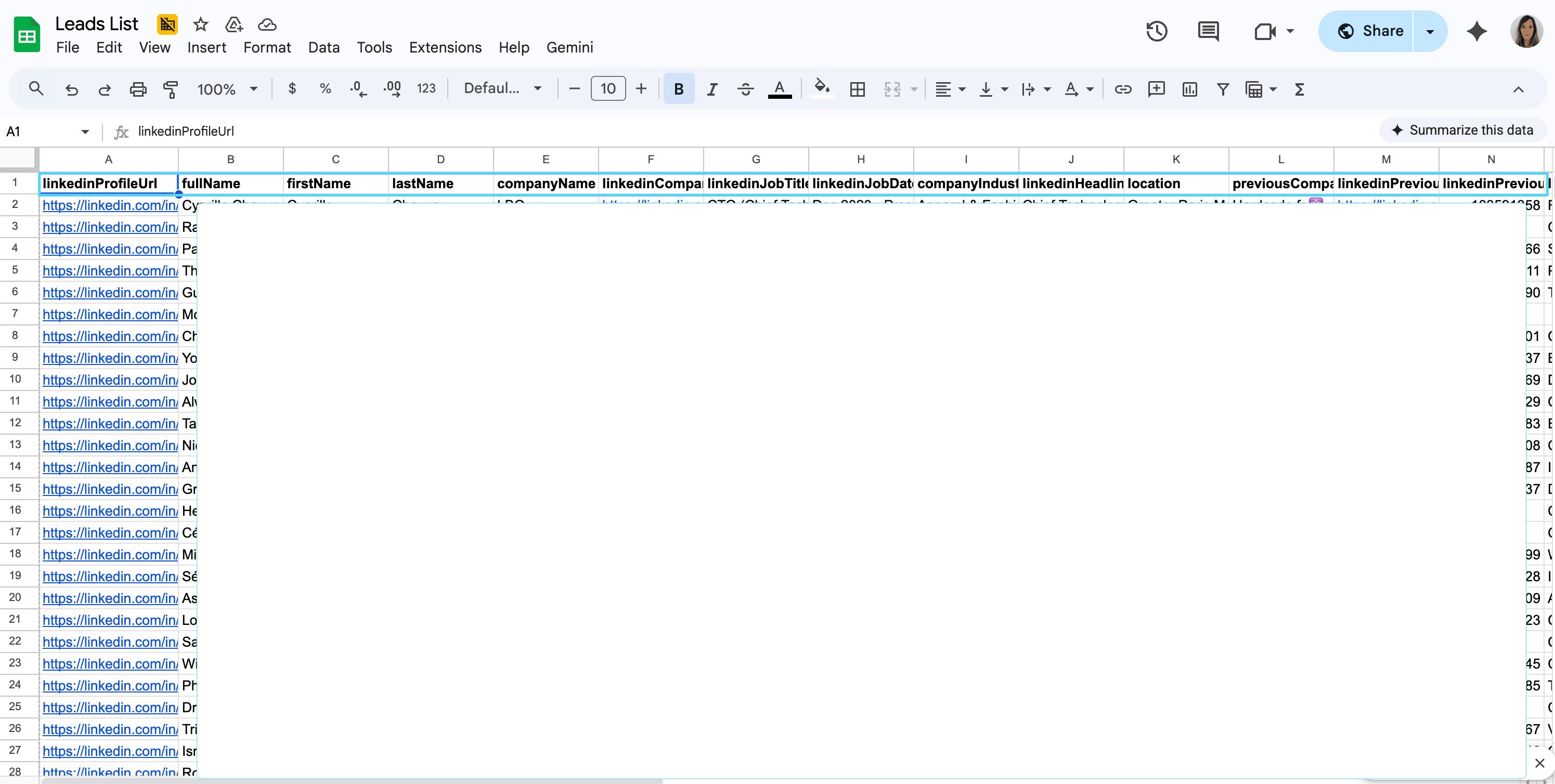
Task: Open horizontal align dropdown
Action: click(950, 89)
